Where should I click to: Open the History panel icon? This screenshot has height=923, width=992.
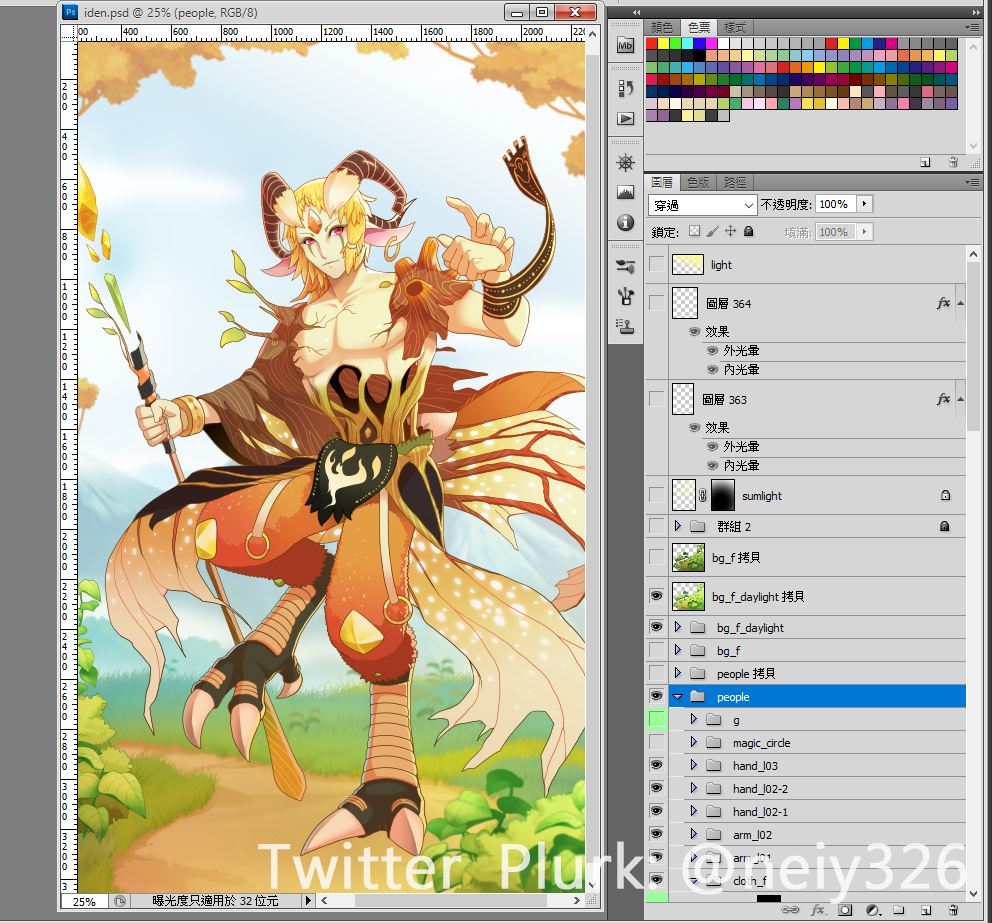(626, 88)
